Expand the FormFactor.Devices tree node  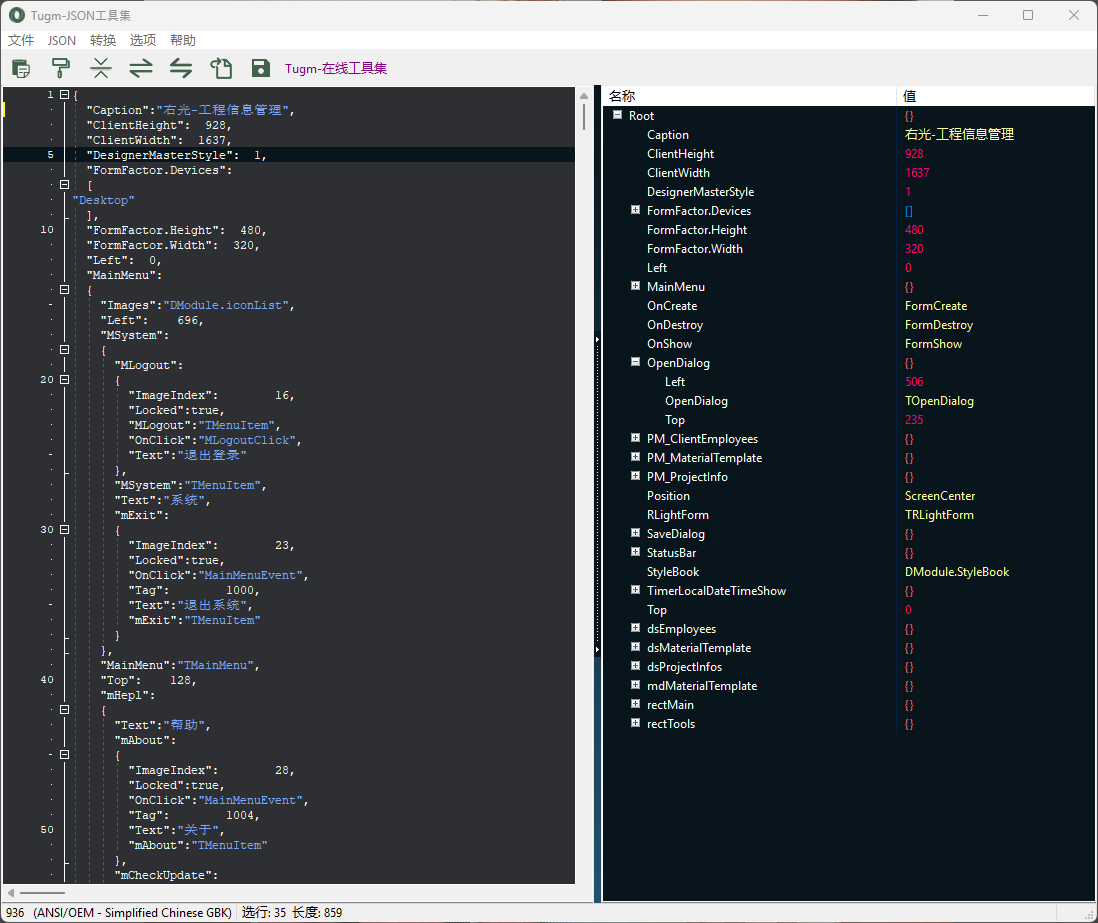(x=635, y=210)
